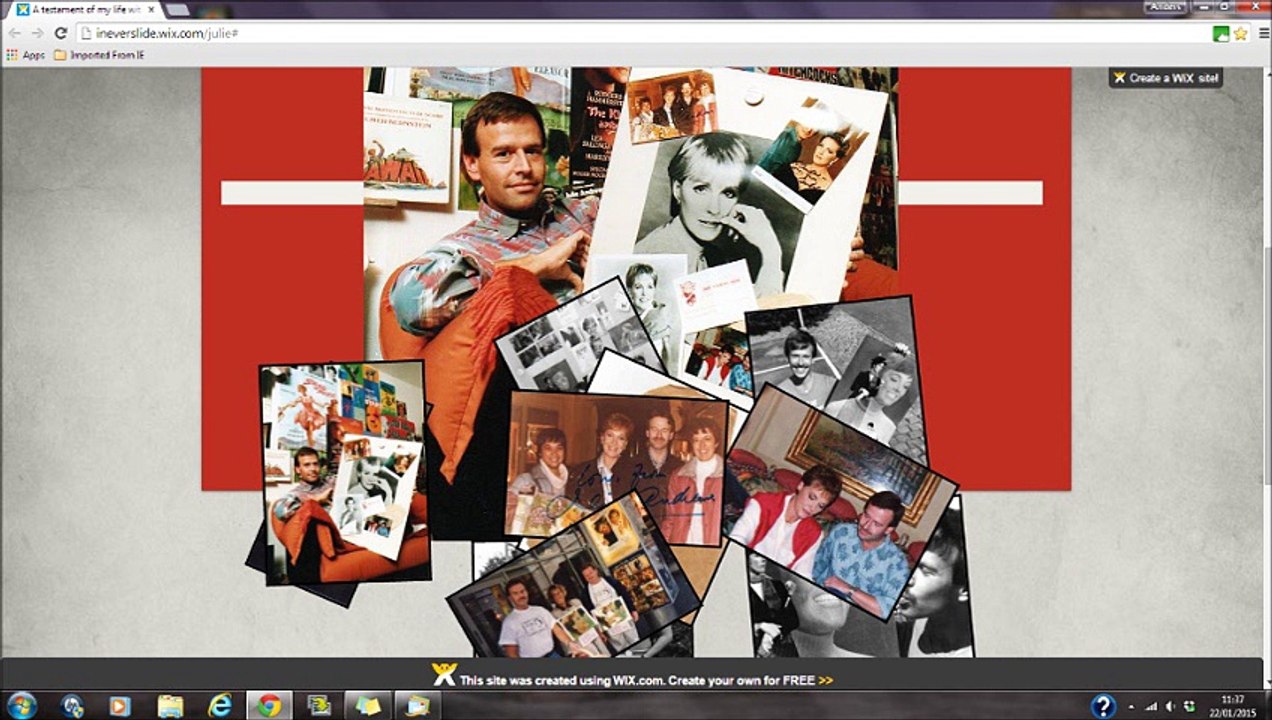The height and width of the screenshot is (720, 1272).
Task: Open the Apps shortcut in bookmarks bar
Action: (x=26, y=55)
